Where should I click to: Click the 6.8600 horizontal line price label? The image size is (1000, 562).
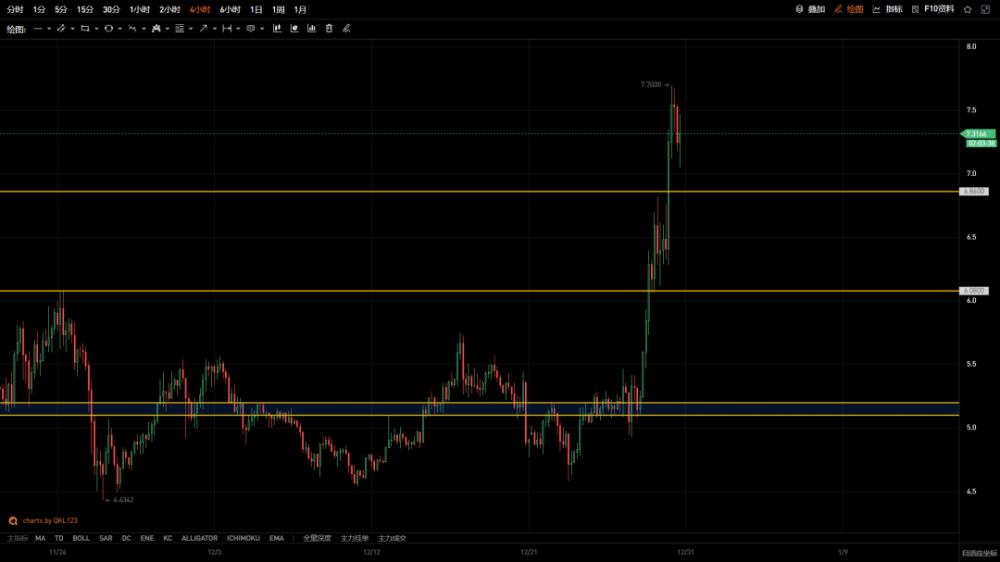click(974, 191)
